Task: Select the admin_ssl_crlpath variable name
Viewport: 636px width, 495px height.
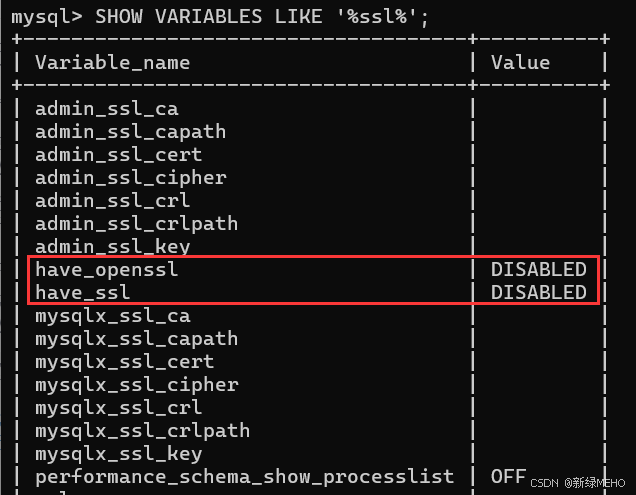Action: click(136, 224)
